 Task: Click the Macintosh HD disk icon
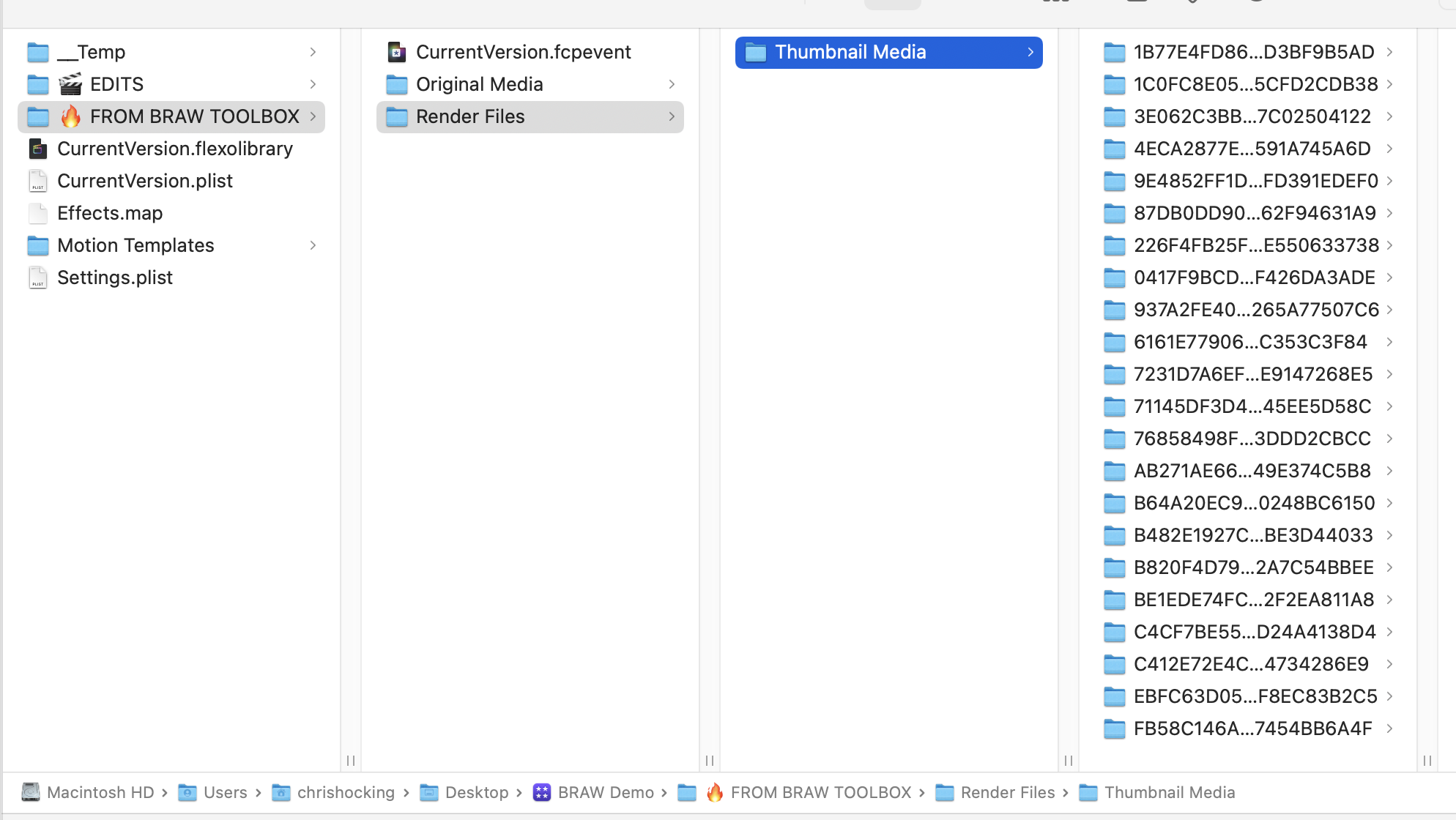[31, 792]
